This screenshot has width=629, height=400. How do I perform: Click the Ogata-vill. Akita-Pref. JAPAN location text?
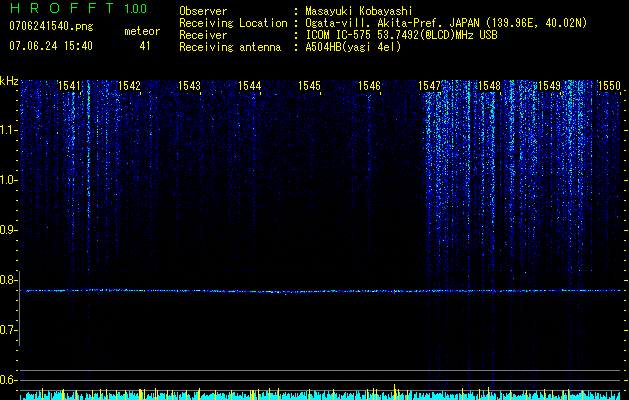click(446, 23)
